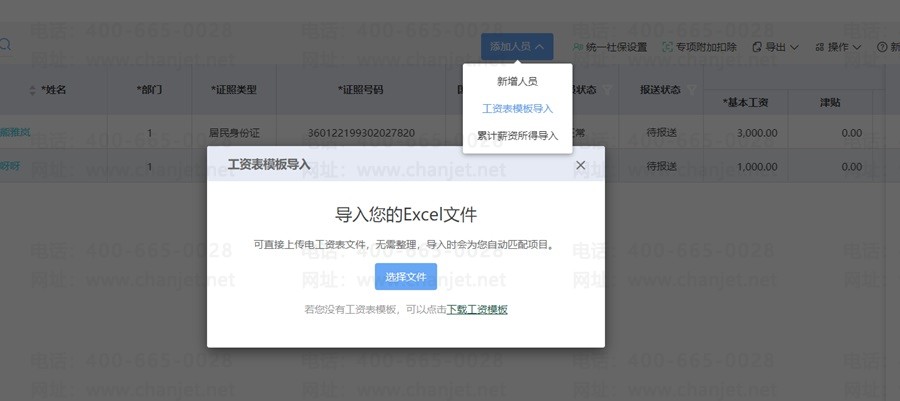
Task: Click the search magnifier icon
Action: [5, 45]
